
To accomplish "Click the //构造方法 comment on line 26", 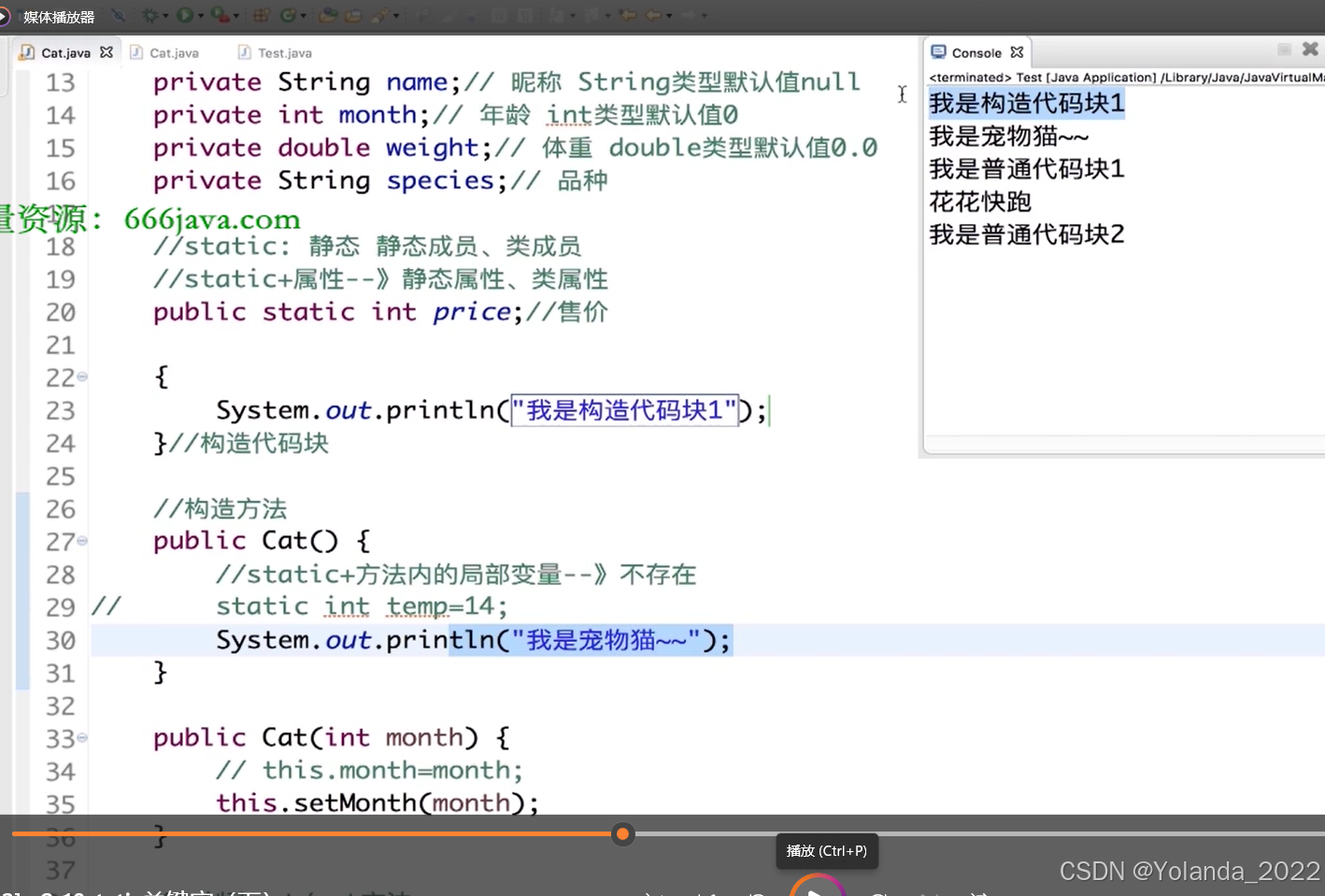I will 220,508.
